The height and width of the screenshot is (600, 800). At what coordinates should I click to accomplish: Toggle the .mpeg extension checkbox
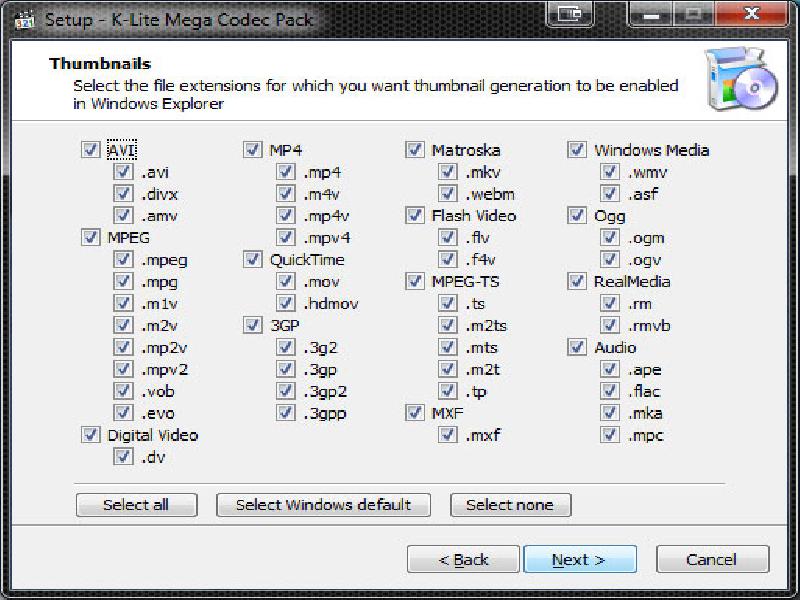(x=123, y=259)
